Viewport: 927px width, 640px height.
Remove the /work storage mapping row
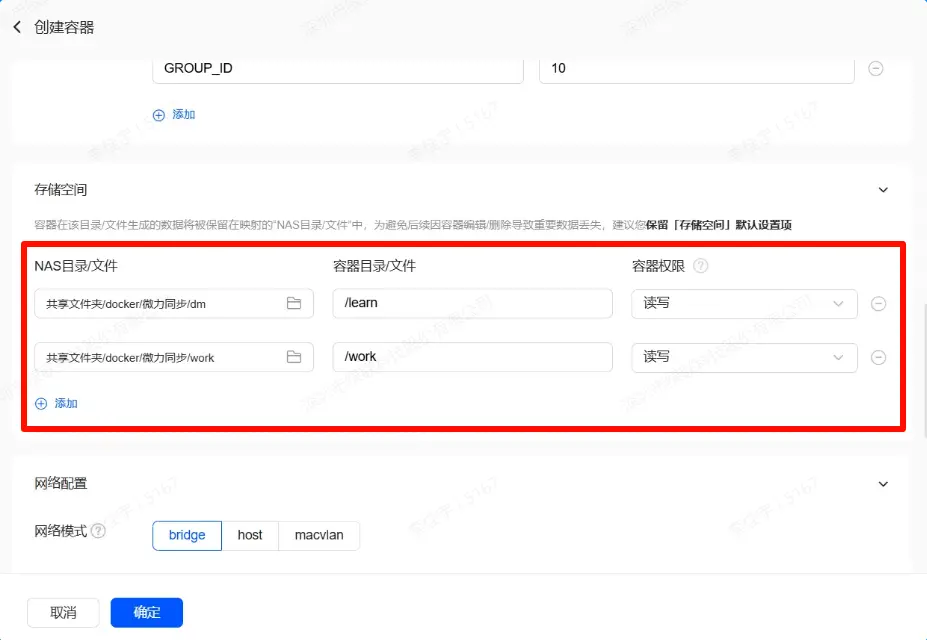click(x=878, y=357)
